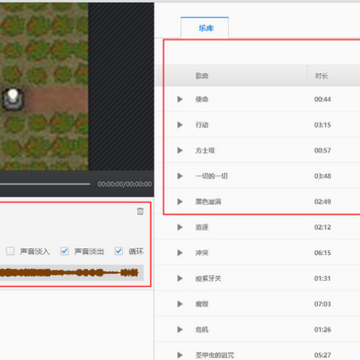Screen dimensions: 360x360
Task: Open the 乐库 music library tab
Action: 205,28
